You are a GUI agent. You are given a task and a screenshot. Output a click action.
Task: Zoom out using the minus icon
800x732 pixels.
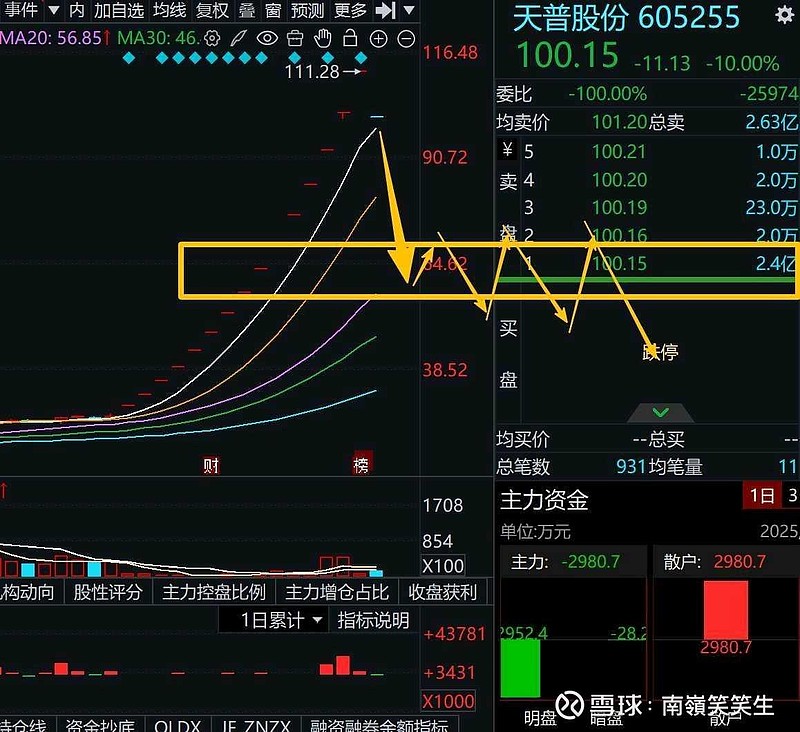click(x=404, y=39)
